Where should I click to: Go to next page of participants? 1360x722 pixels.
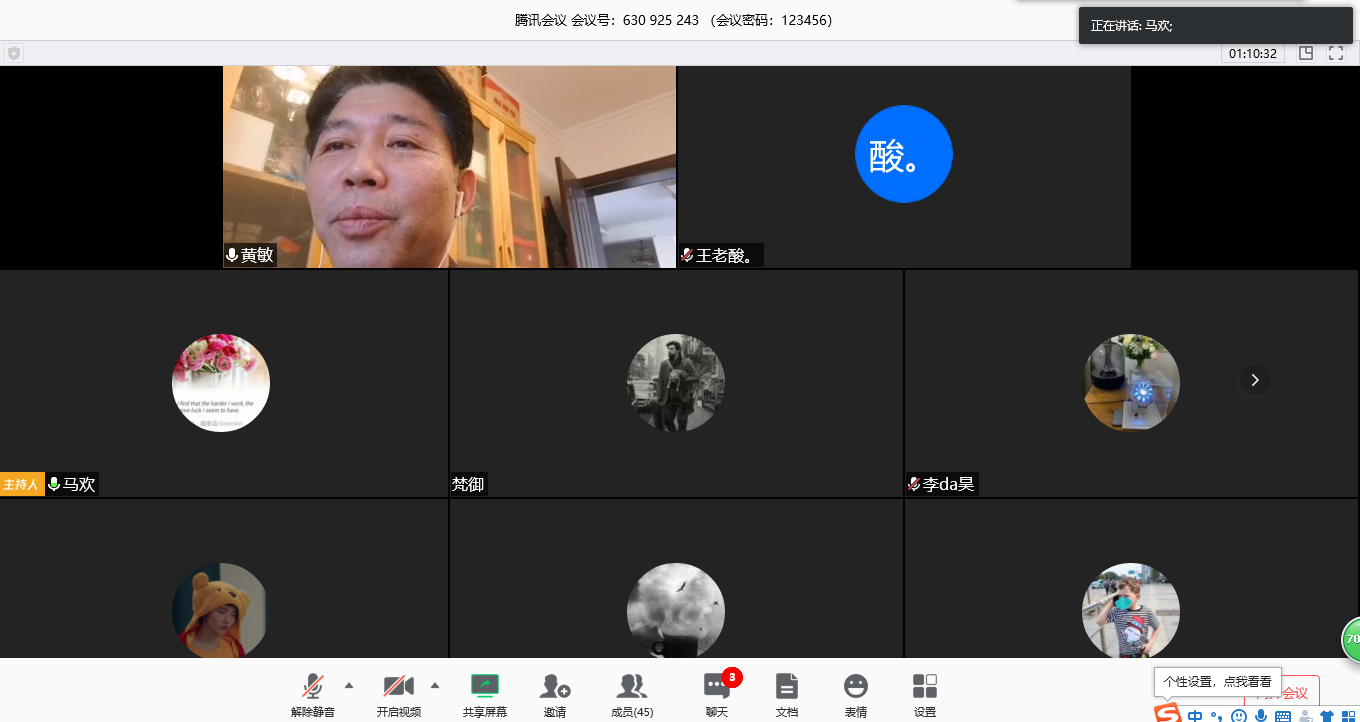click(1255, 380)
